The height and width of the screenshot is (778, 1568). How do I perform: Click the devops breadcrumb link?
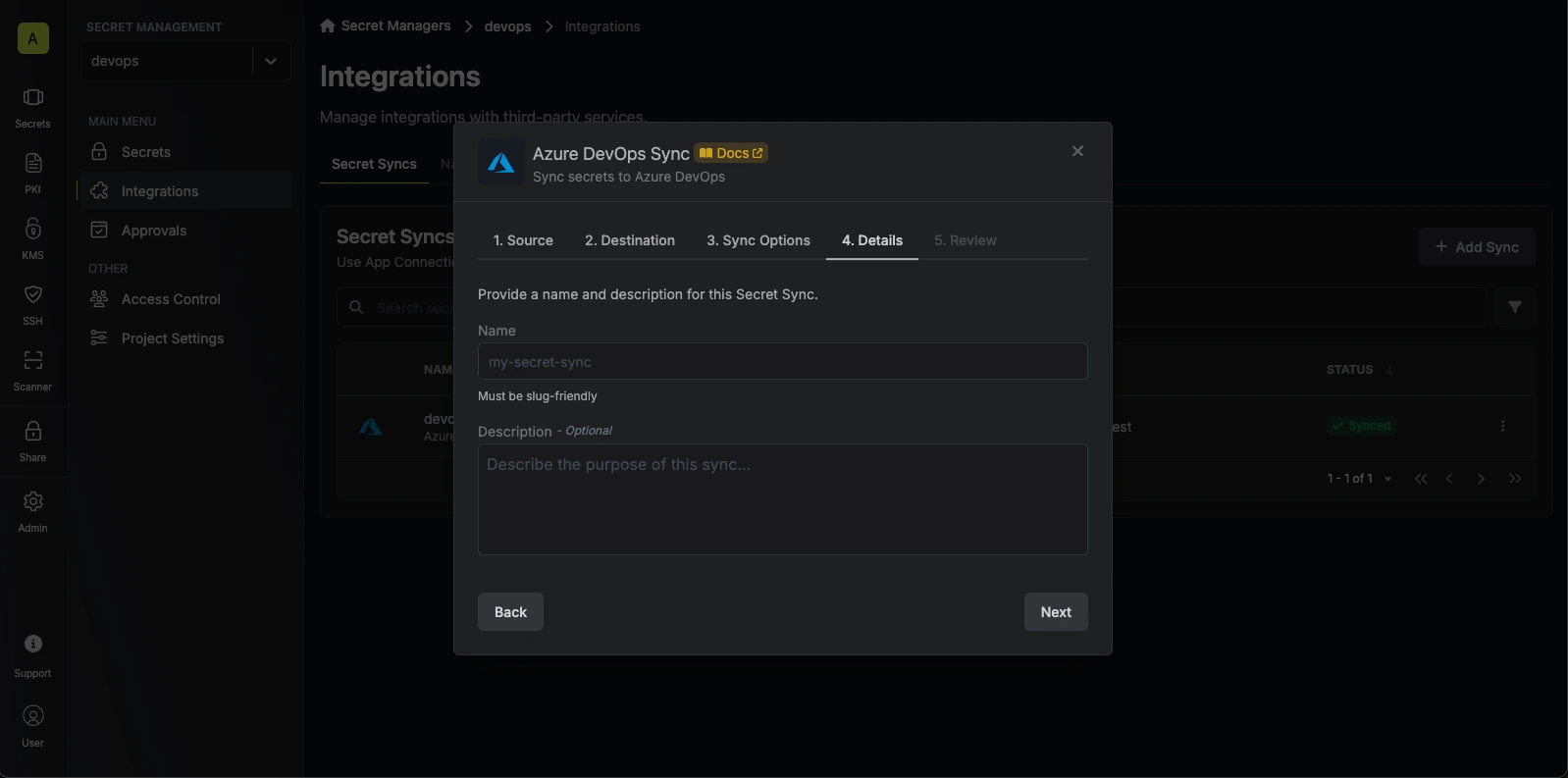pos(507,26)
